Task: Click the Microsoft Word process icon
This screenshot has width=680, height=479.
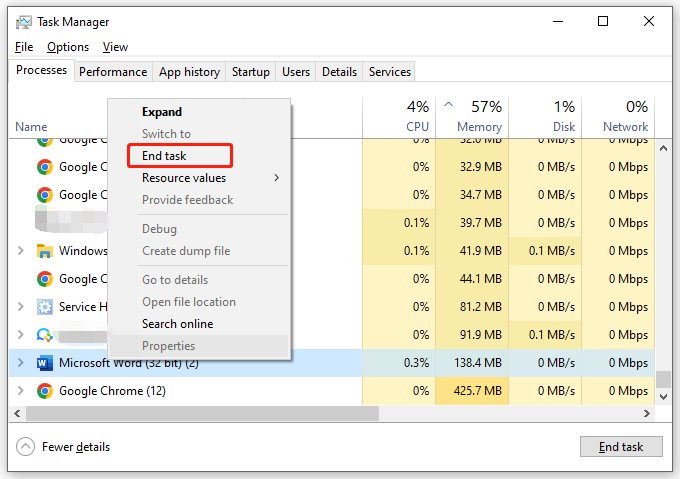Action: pyautogui.click(x=45, y=363)
